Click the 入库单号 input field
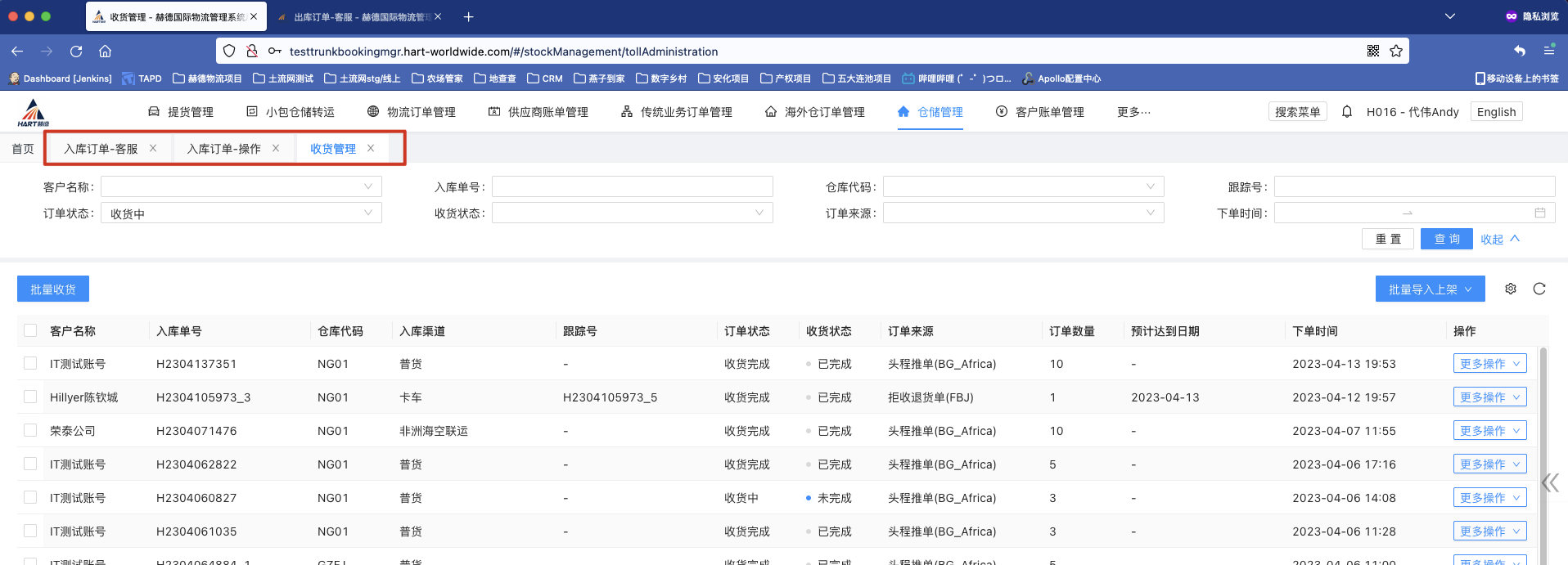The image size is (1568, 565). (x=632, y=187)
